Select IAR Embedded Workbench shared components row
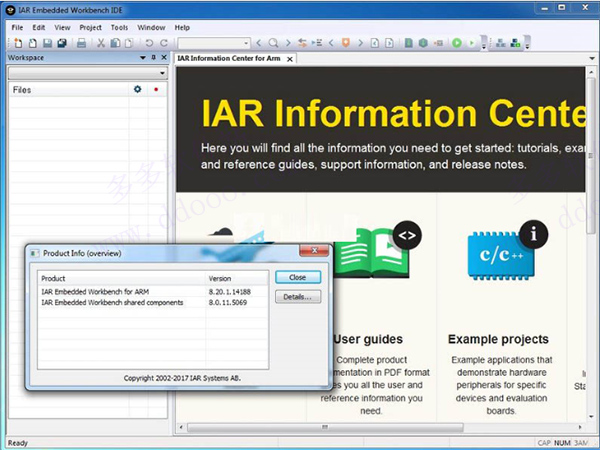 [x=153, y=302]
